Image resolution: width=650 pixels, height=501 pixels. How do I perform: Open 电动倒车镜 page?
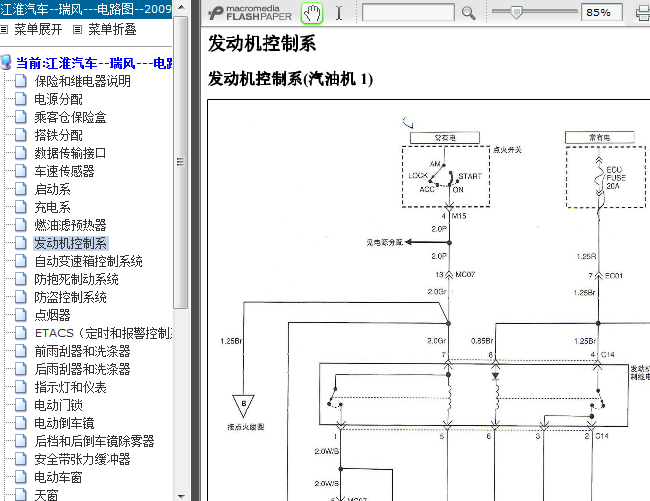[65, 424]
